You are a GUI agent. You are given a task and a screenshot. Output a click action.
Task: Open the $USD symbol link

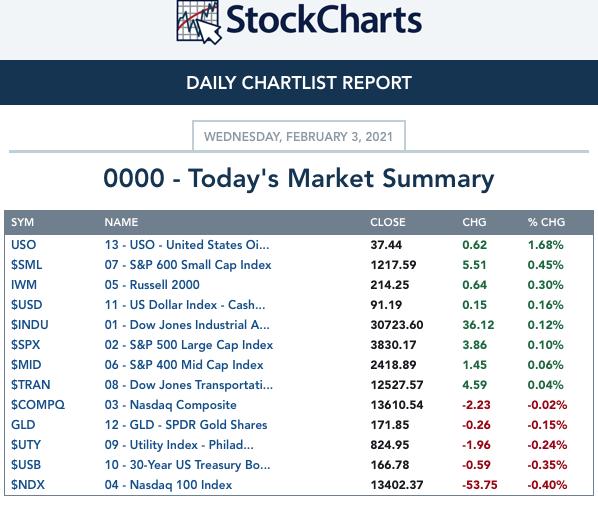pyautogui.click(x=26, y=305)
